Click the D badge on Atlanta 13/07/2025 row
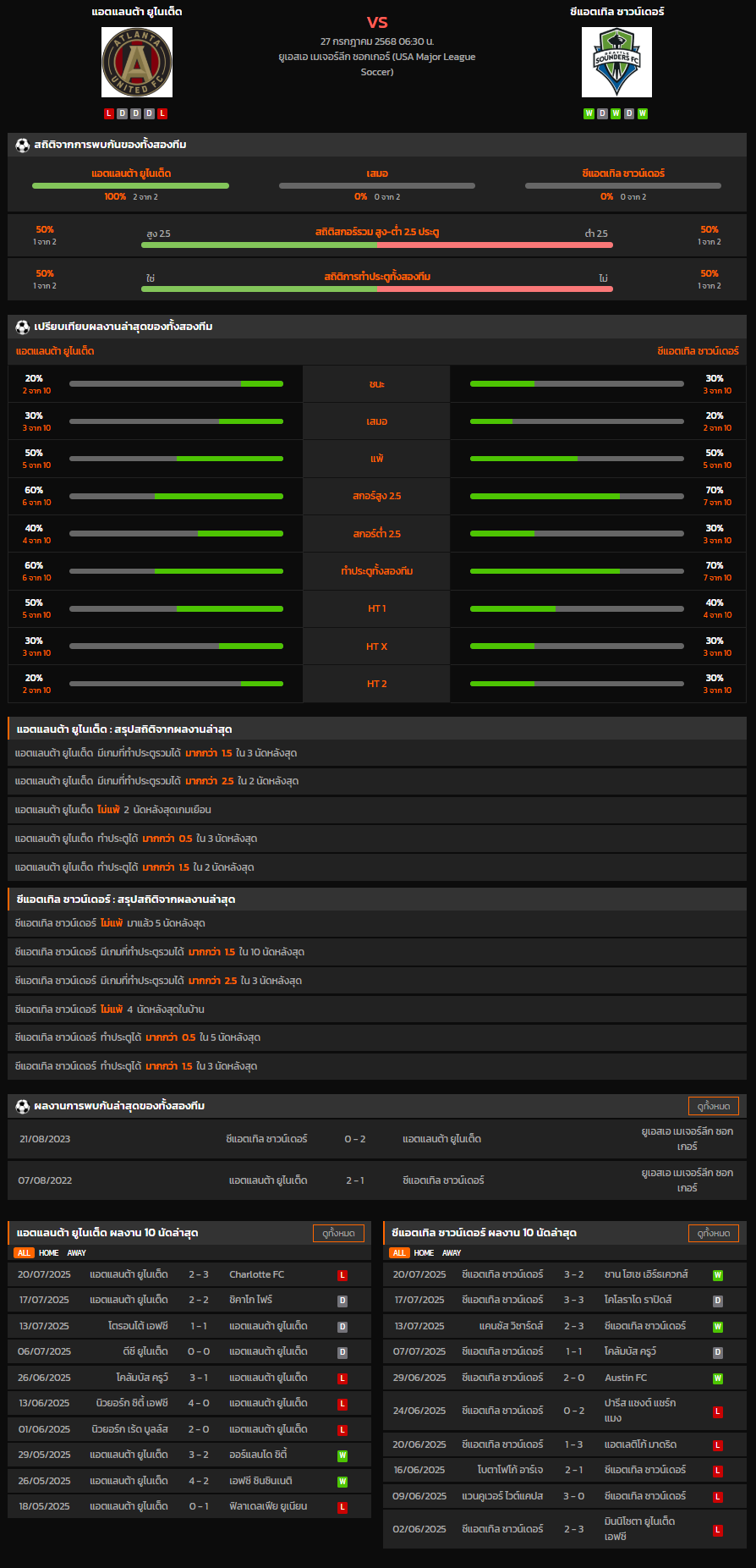The width and height of the screenshot is (756, 1568). [342, 1327]
